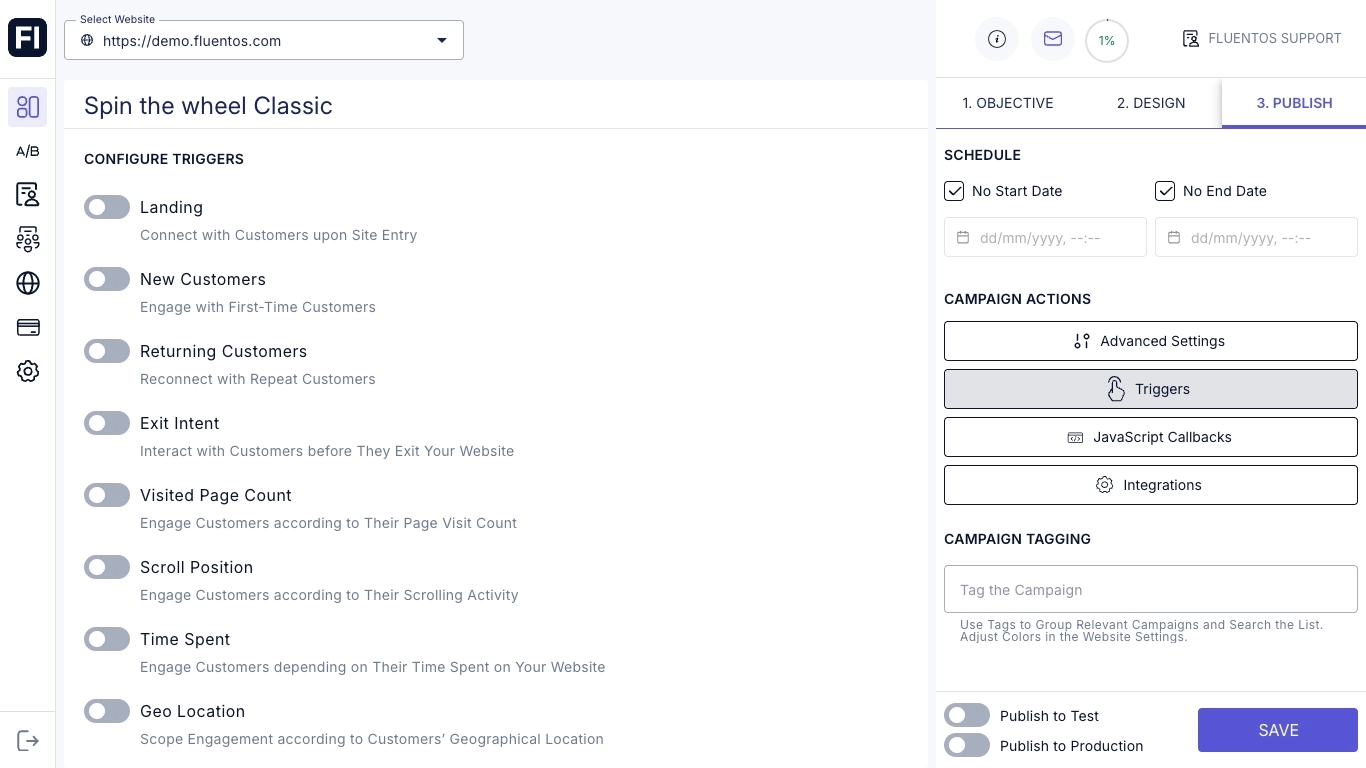Click the globe websites icon in sidebar

28,283
